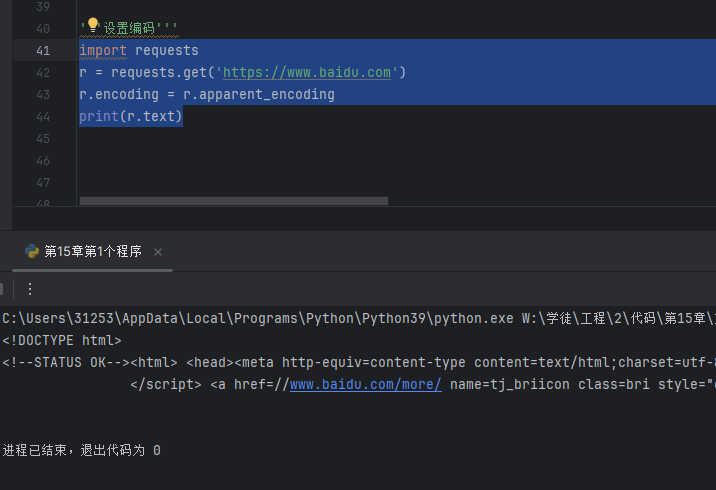Viewport: 716px width, 490px height.
Task: Click the 设置编码 docstring comment
Action: coord(129,28)
